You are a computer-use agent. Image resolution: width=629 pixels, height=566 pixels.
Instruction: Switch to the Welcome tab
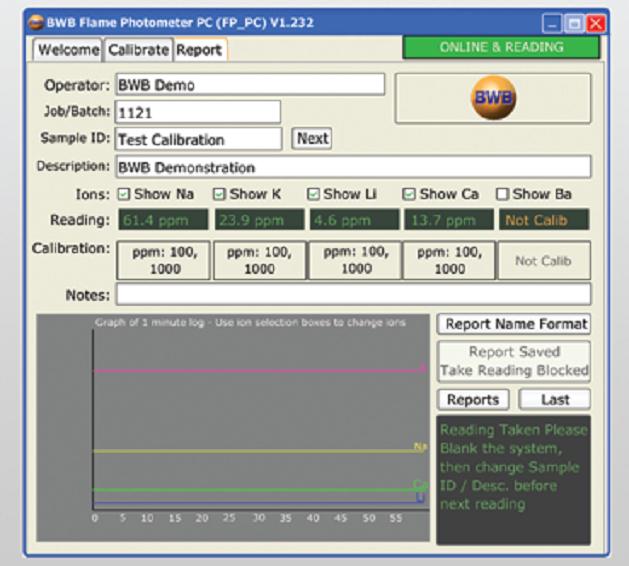68,50
